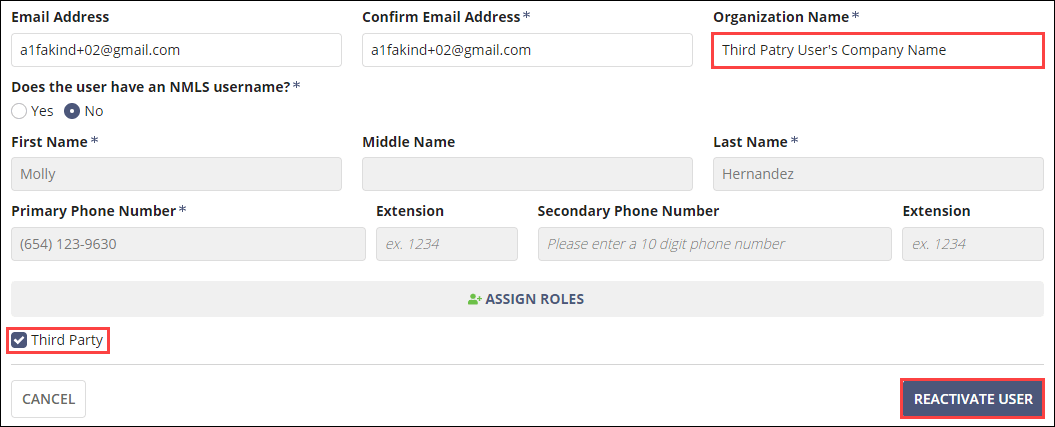Click the green add-user icon on Assign Roles
Viewport: 1055px width, 427px height.
475,299
